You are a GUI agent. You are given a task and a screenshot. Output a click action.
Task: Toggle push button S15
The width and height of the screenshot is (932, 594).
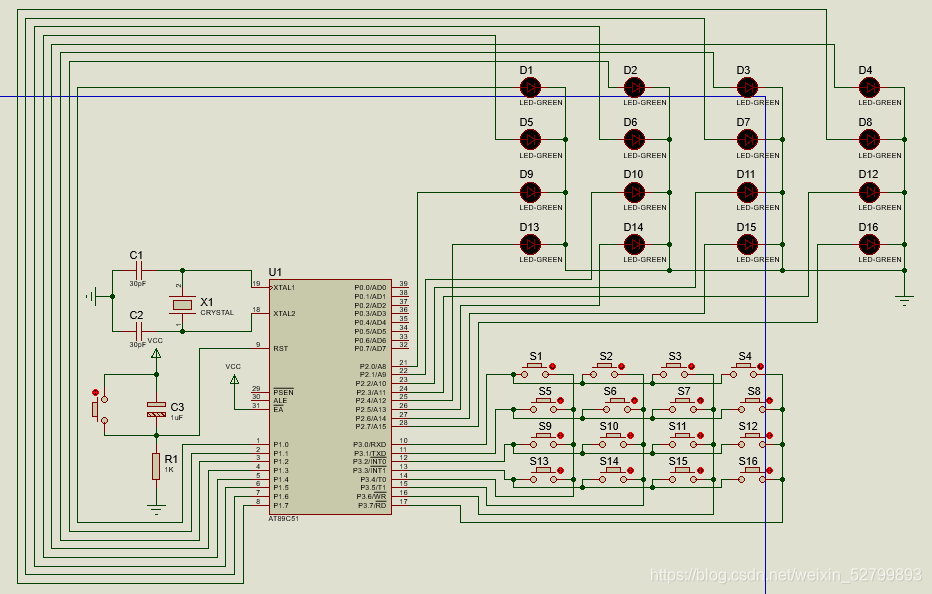tap(684, 476)
